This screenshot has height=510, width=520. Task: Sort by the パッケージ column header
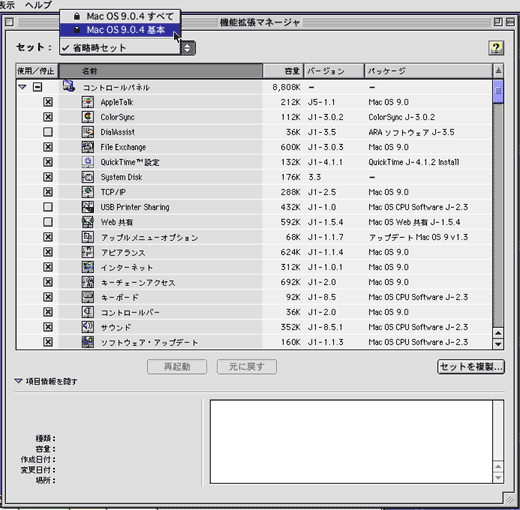(x=428, y=71)
